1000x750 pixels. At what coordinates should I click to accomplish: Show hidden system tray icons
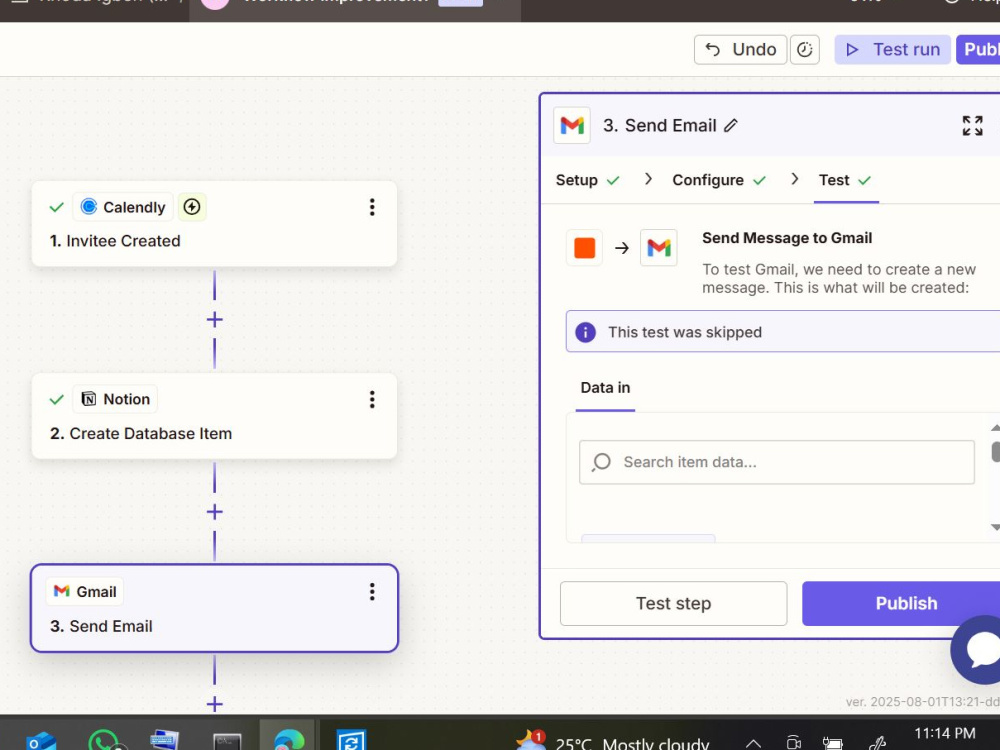pos(753,744)
